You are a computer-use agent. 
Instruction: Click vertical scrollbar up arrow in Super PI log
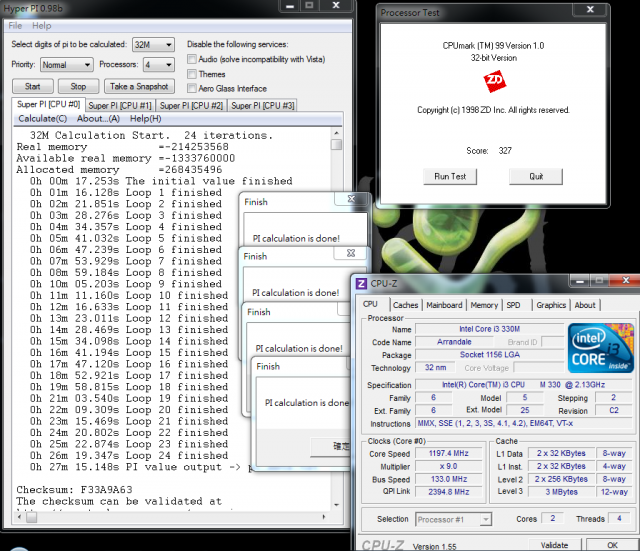[337, 133]
